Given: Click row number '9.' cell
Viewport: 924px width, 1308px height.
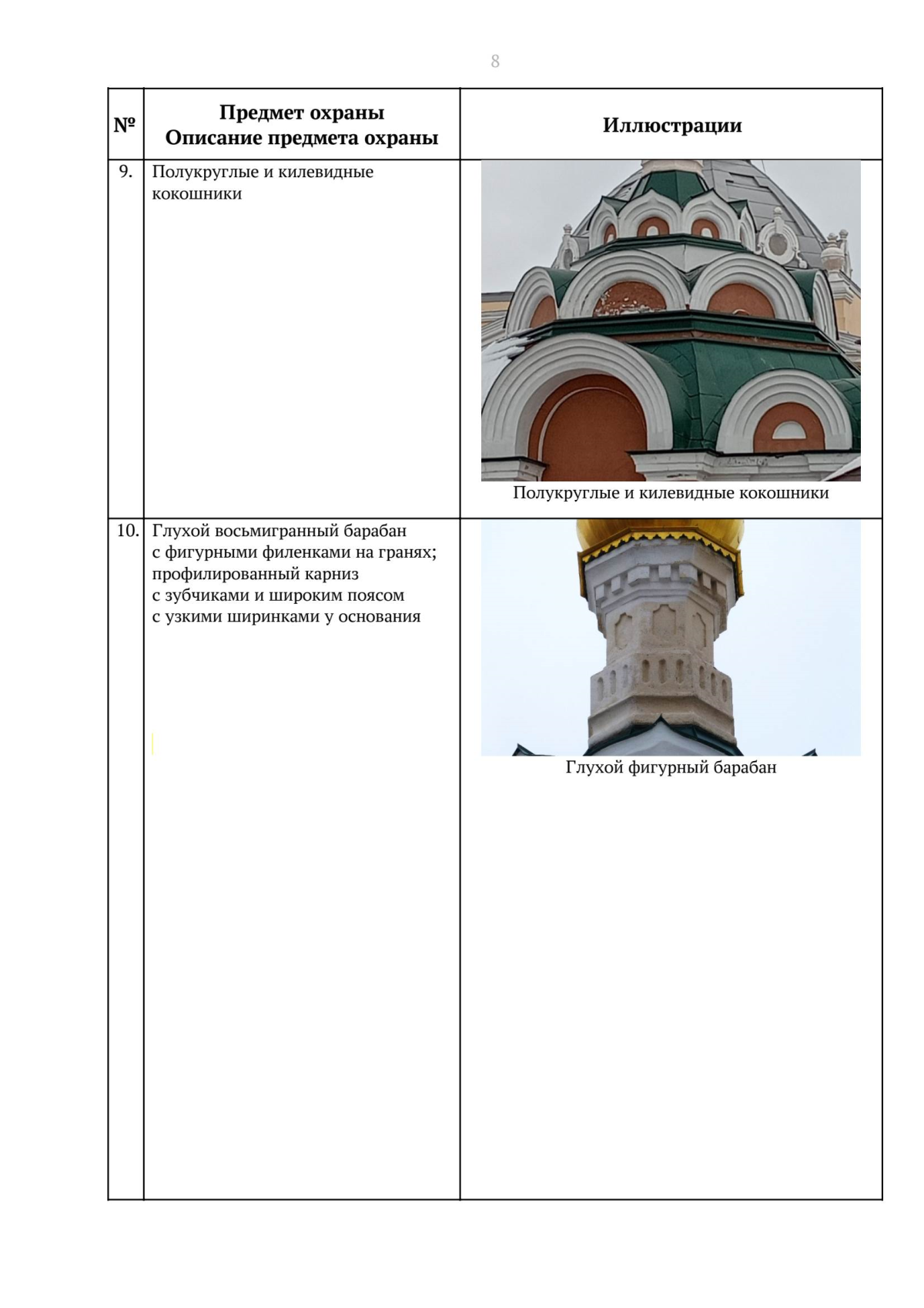Looking at the screenshot, I should pyautogui.click(x=126, y=172).
